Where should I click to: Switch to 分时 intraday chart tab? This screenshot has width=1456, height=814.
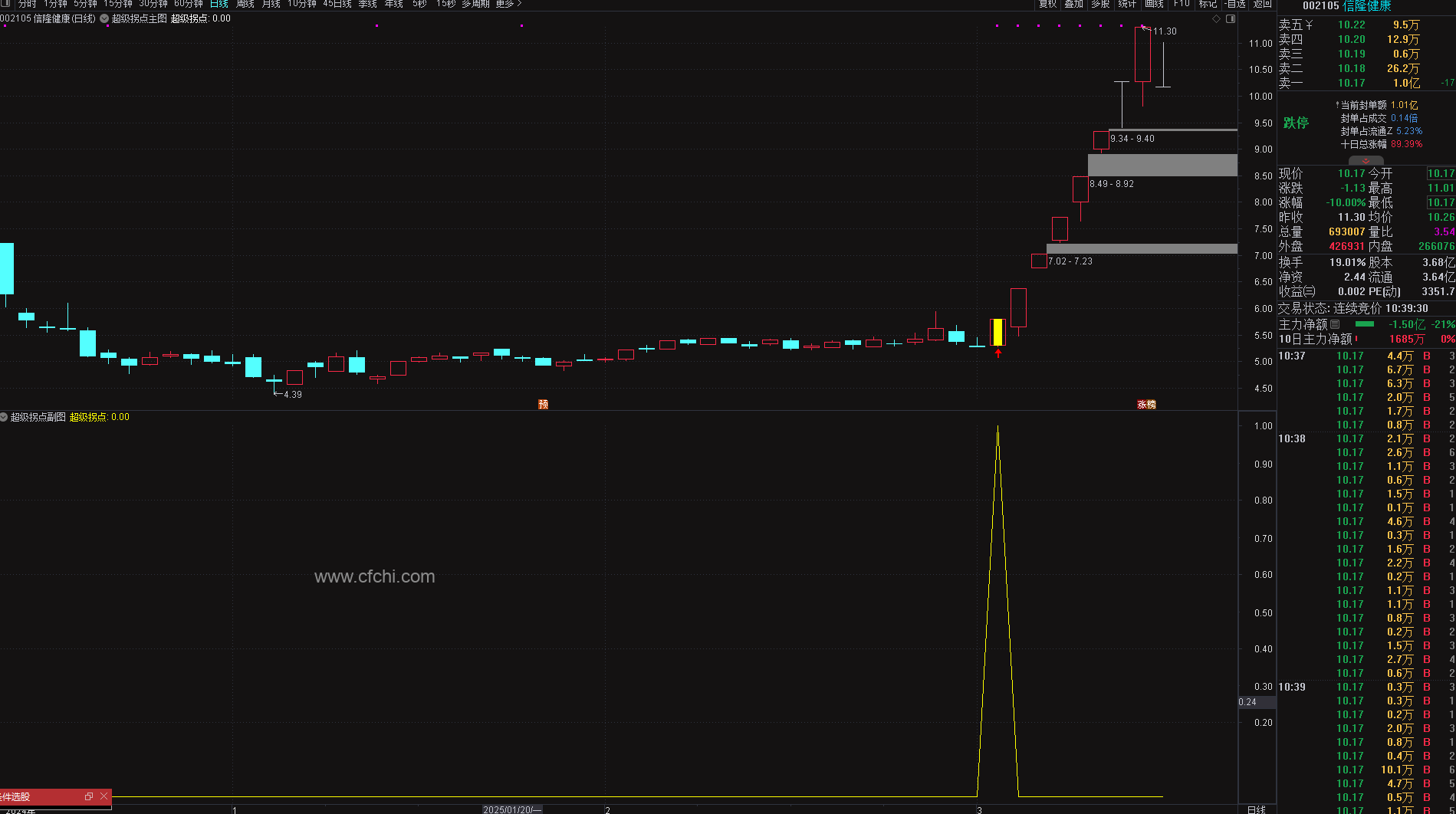[x=28, y=4]
